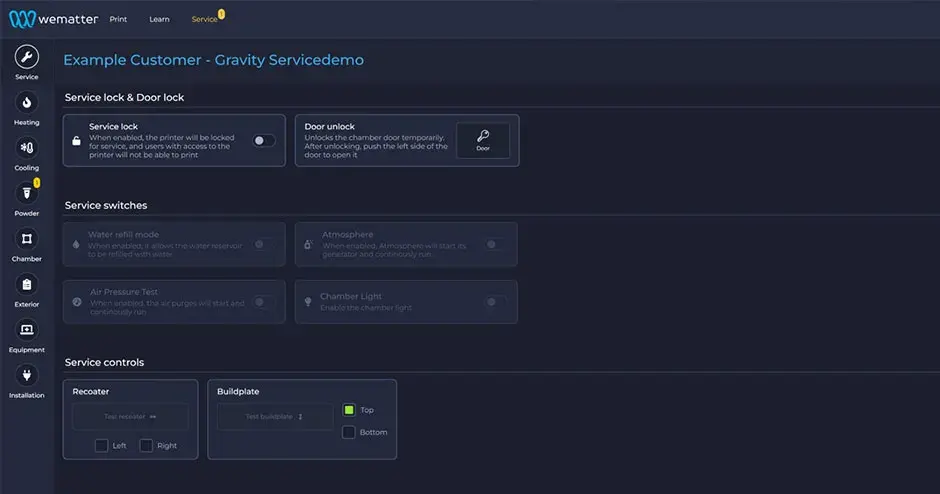Toggle the Atmosphere generator switch
Viewport: 940px width, 494px height.
(x=494, y=244)
